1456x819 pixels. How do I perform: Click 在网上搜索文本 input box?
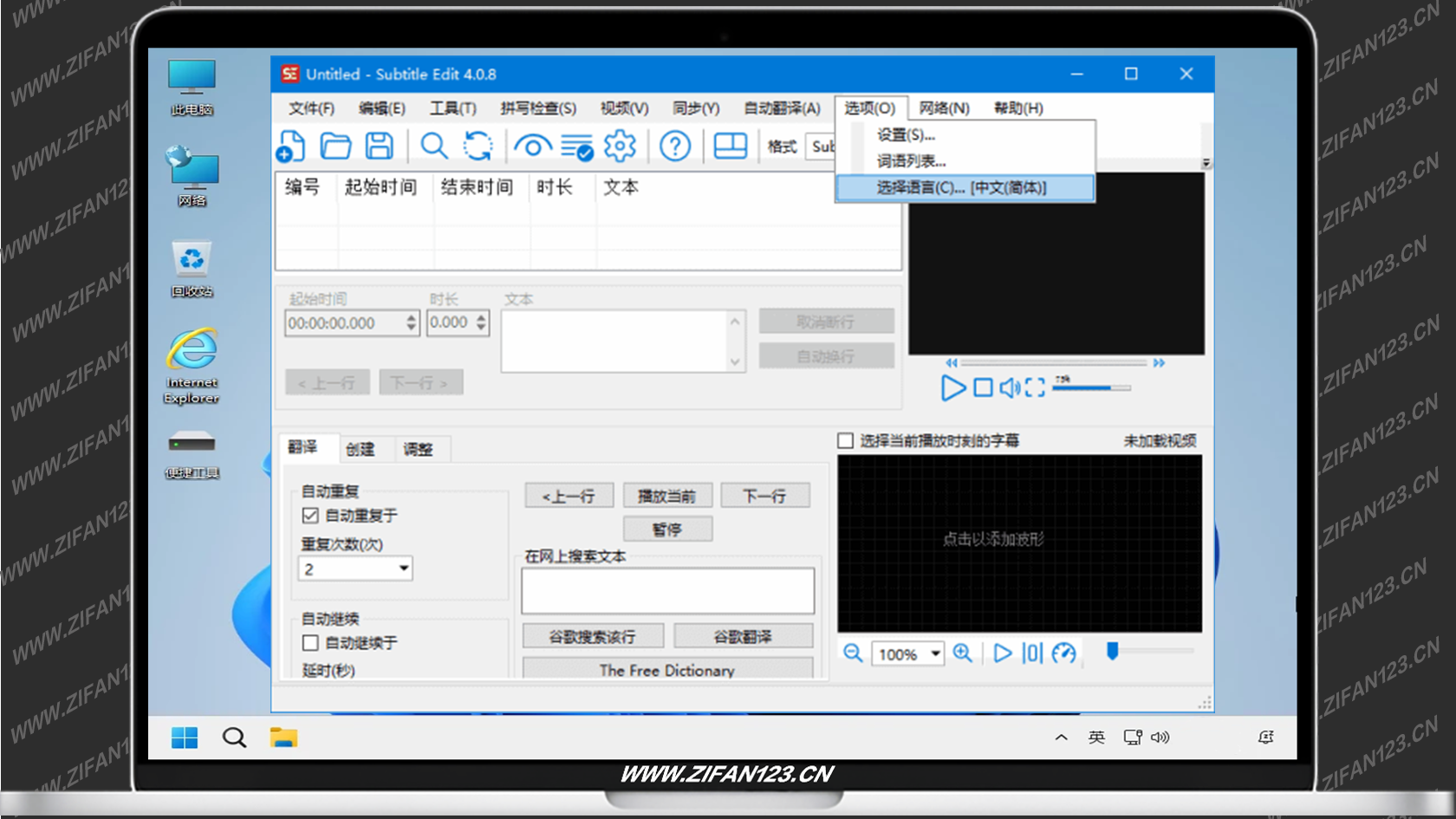click(x=667, y=591)
